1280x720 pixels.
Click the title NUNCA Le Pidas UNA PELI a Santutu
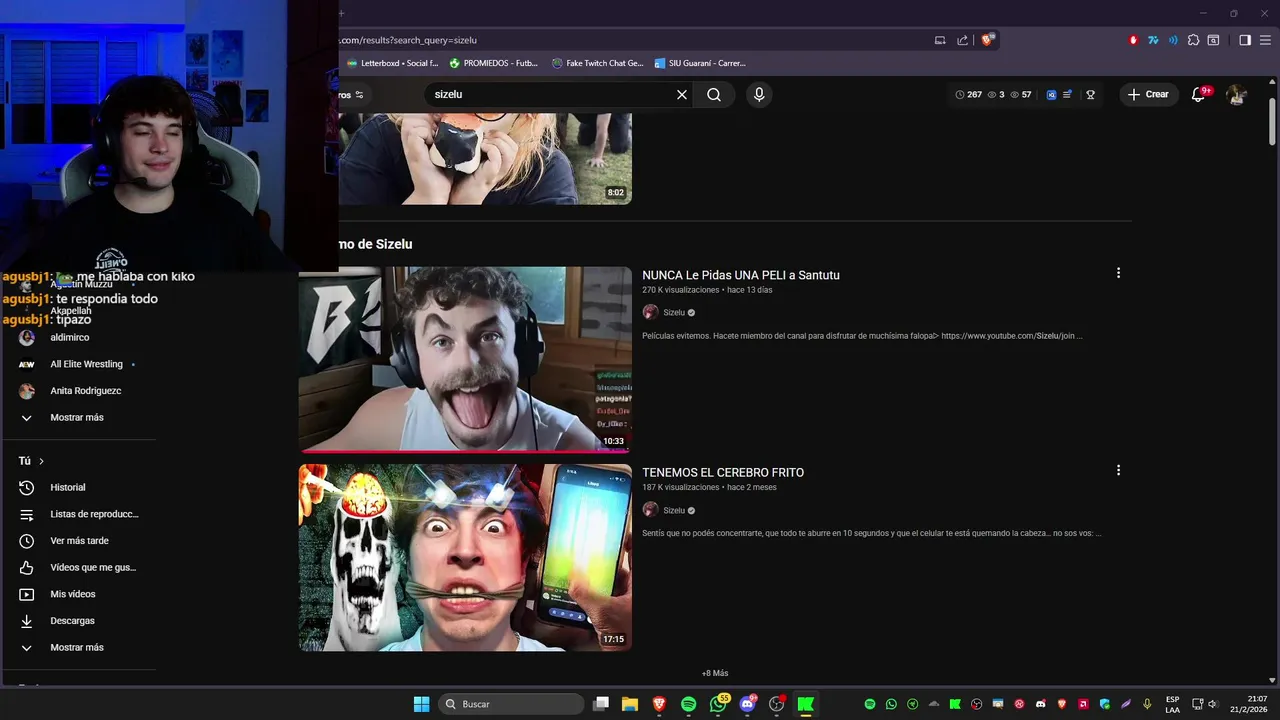click(741, 275)
